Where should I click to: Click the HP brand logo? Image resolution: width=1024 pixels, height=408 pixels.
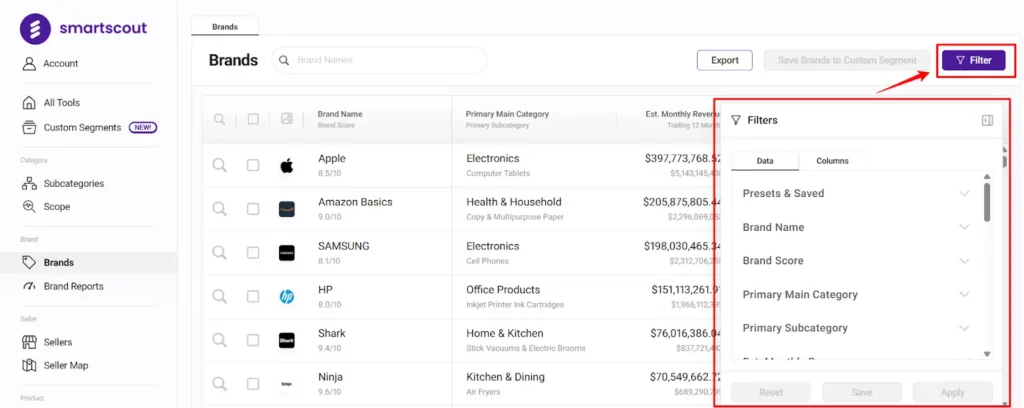point(287,297)
